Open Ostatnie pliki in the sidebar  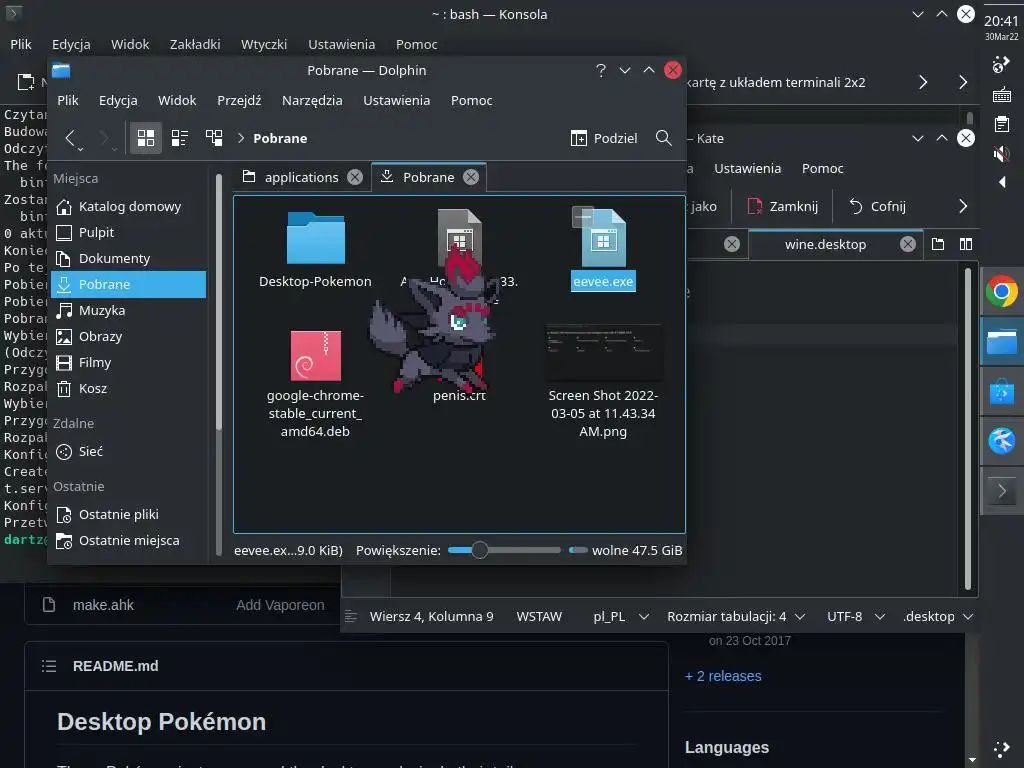(129, 515)
